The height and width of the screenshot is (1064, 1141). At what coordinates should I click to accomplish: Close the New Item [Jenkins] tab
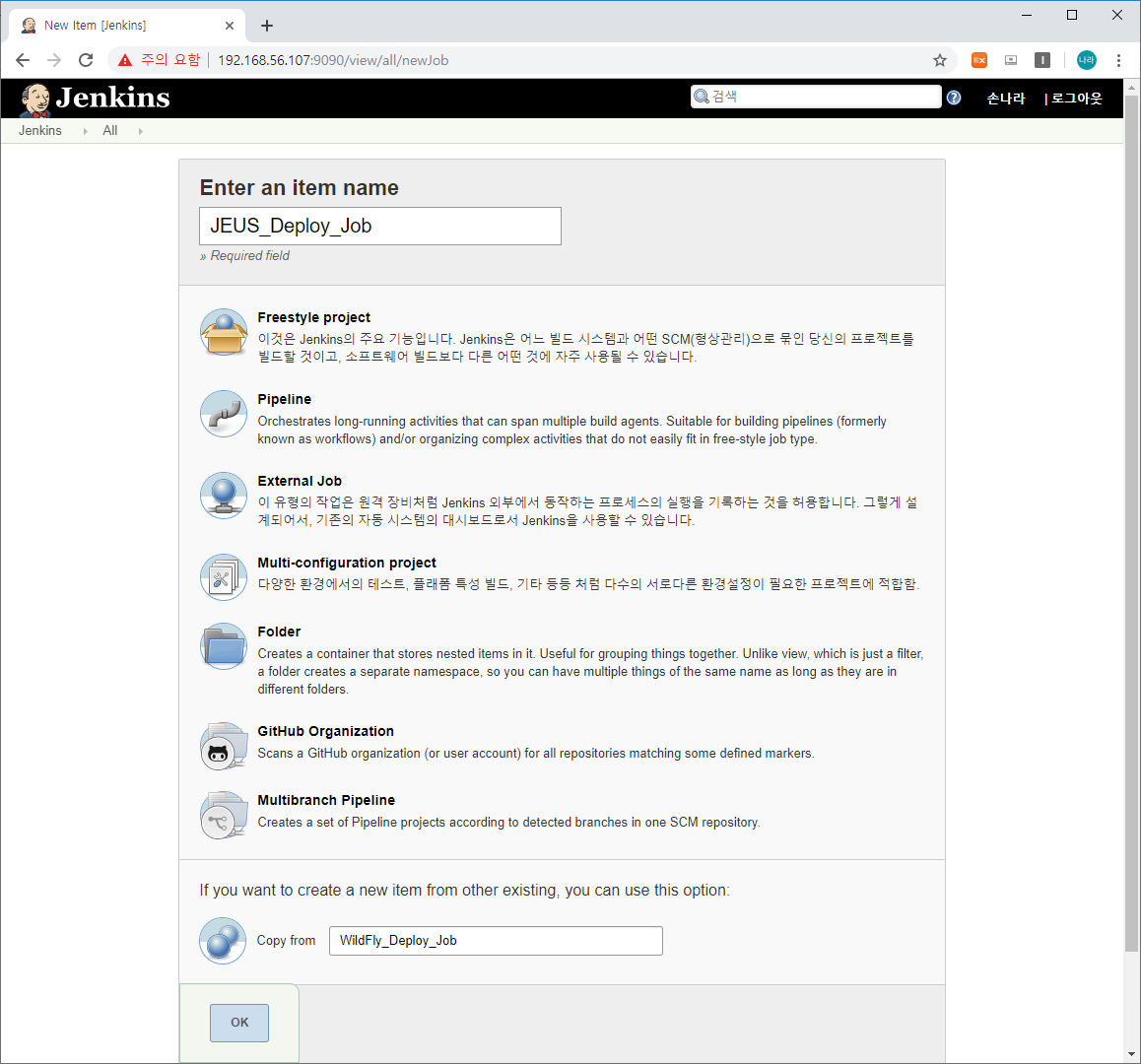pyautogui.click(x=230, y=26)
